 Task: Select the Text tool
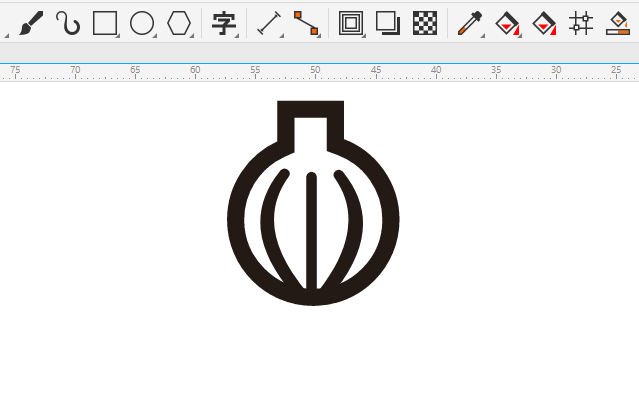coord(223,23)
